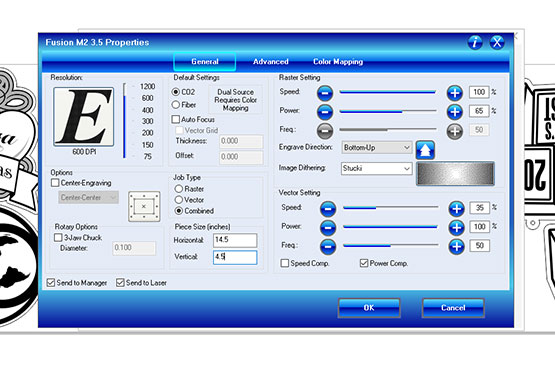Open the Image Dithering Stucki dropdown

(377, 168)
